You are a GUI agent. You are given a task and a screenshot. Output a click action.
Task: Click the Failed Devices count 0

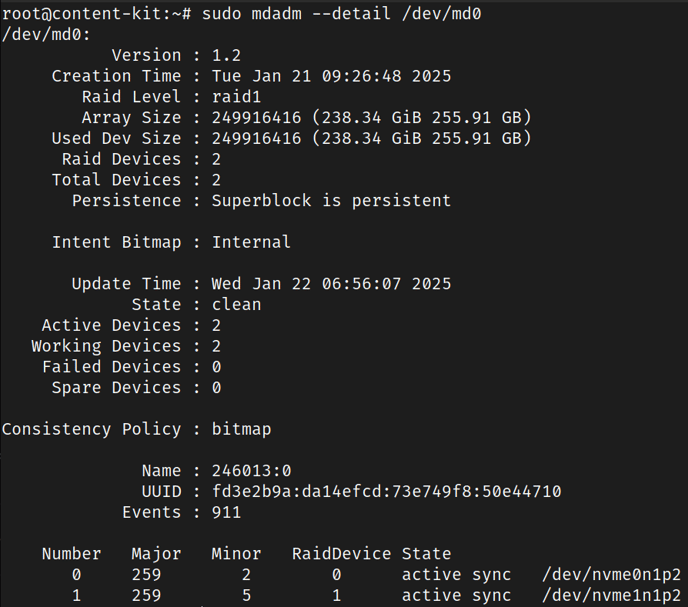216,367
